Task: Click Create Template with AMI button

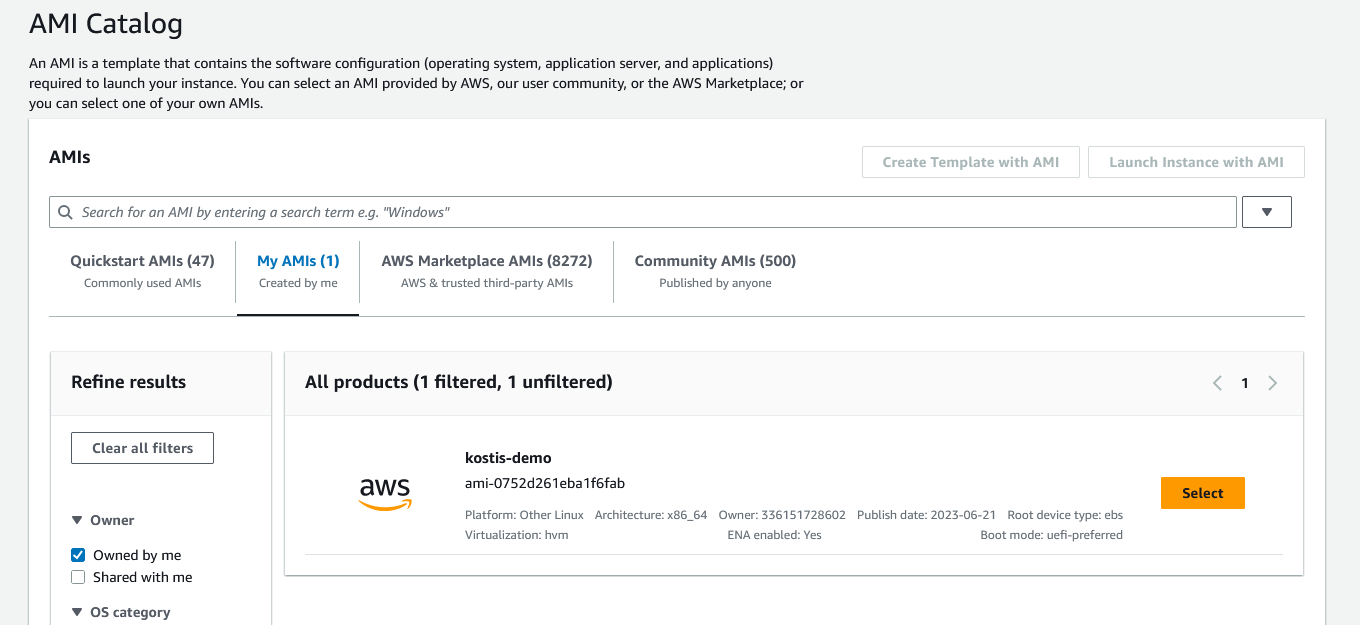Action: tap(971, 162)
